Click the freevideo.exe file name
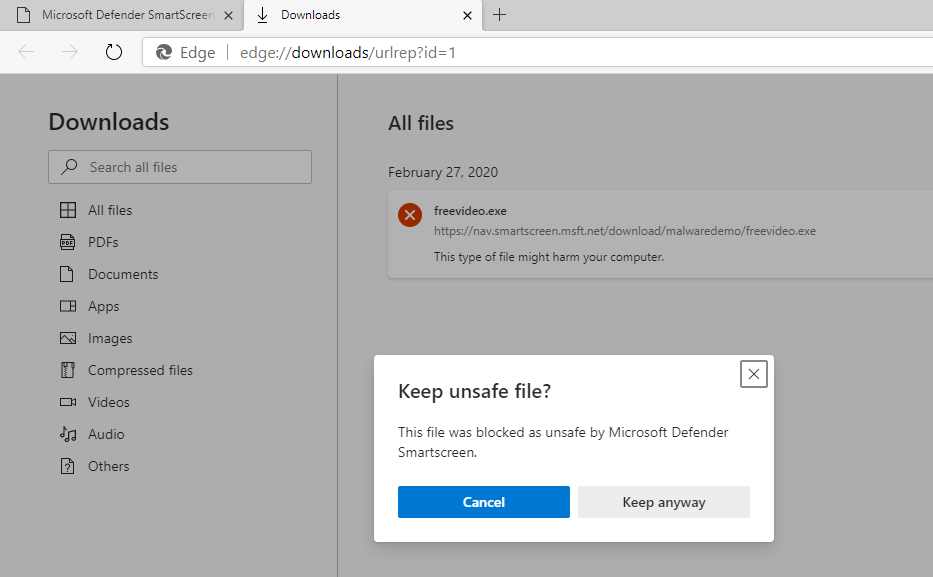 (470, 211)
